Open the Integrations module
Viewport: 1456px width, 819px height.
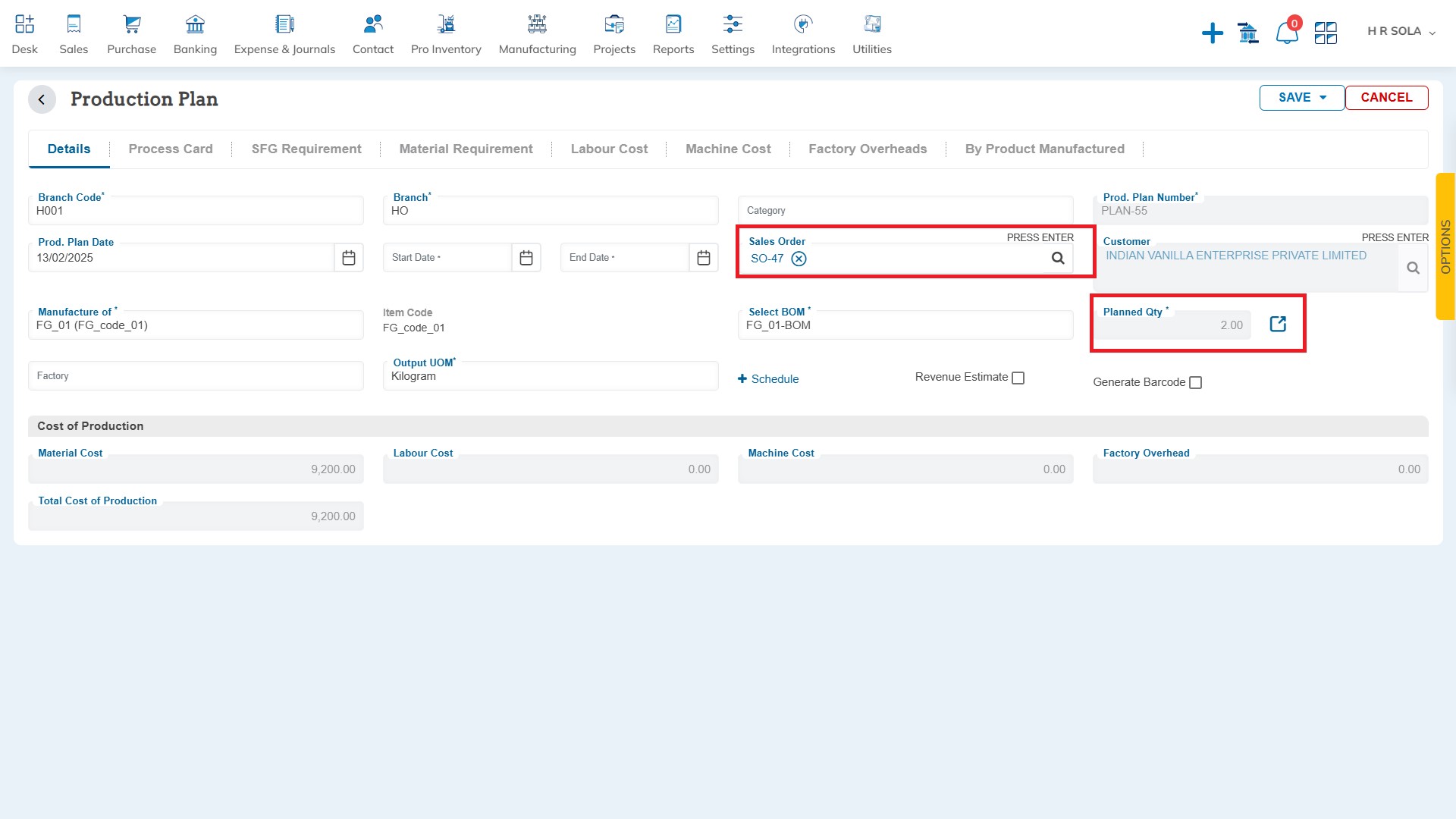click(803, 34)
